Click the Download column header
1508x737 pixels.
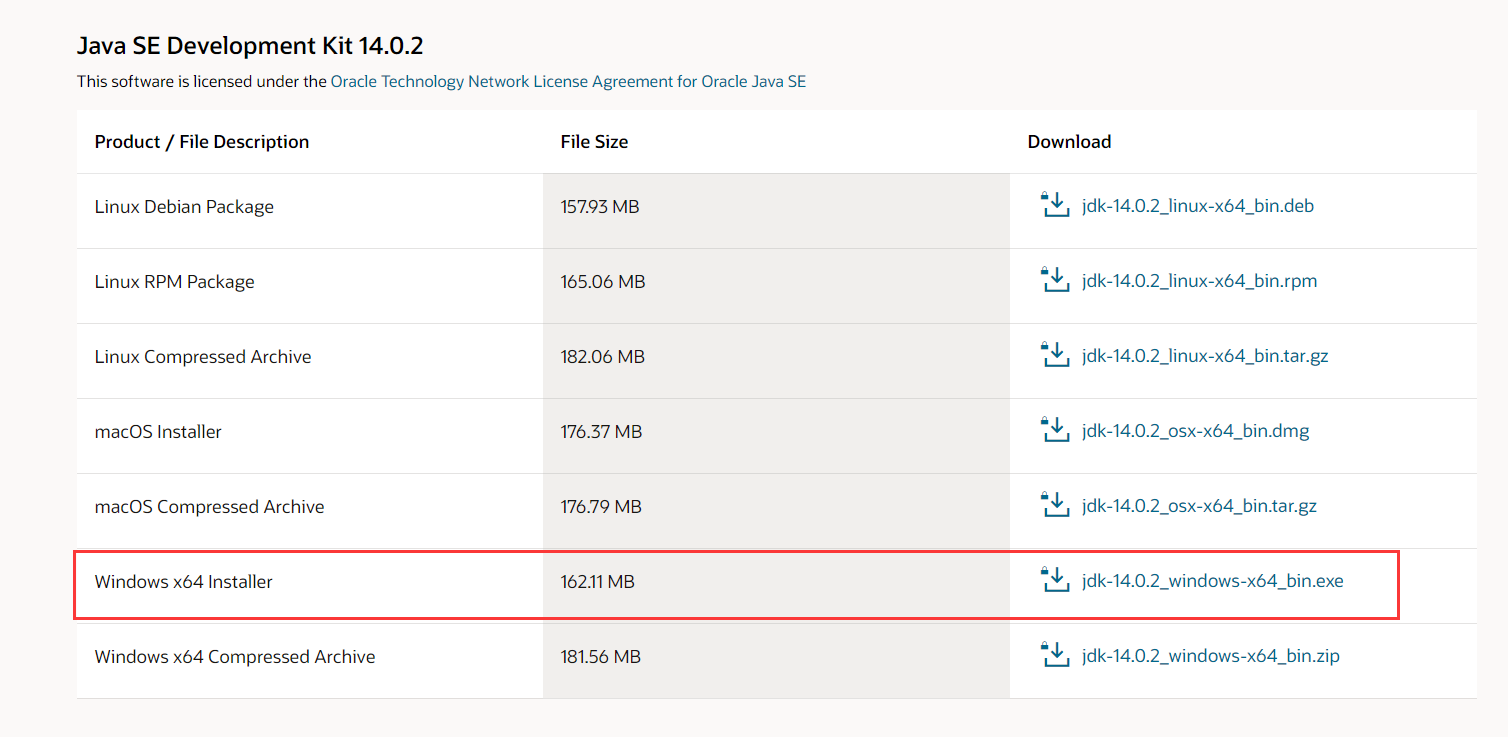click(1069, 142)
